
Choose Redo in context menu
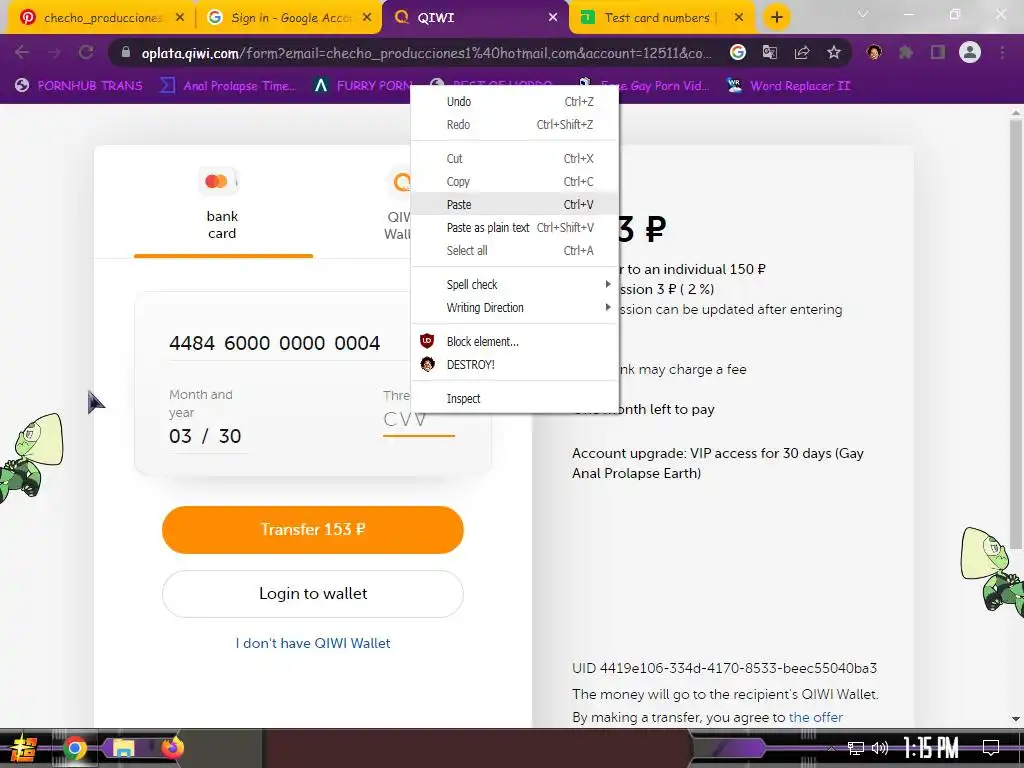click(515, 124)
